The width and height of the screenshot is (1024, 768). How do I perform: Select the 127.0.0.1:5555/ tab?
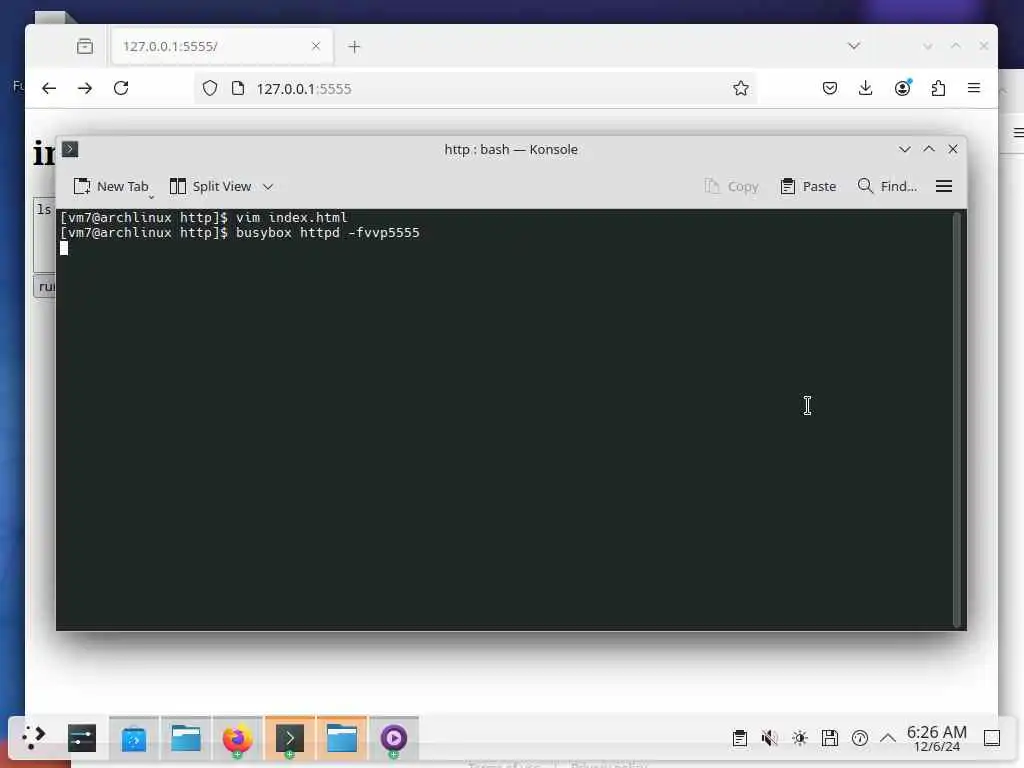tap(222, 46)
